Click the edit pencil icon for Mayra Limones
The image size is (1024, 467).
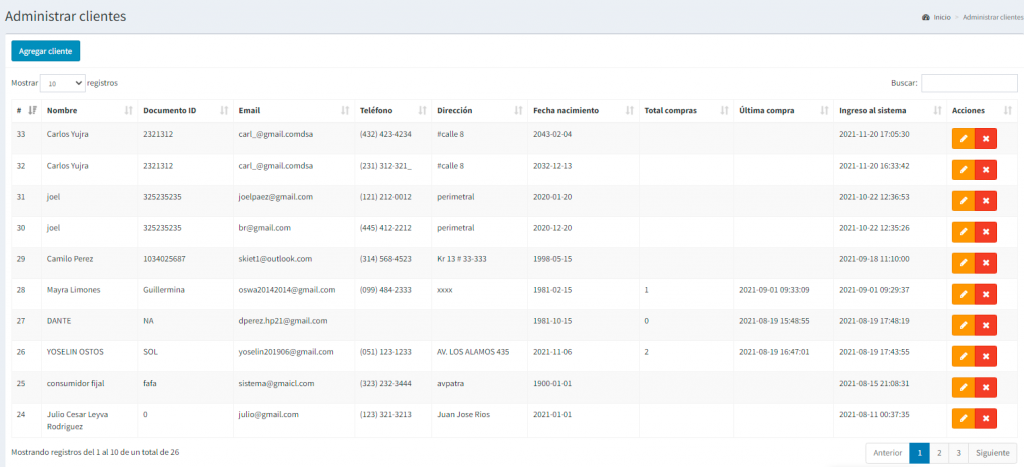[x=963, y=294]
